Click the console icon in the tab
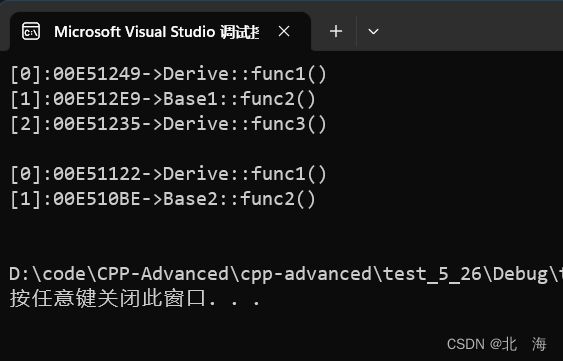This screenshot has width=563, height=361. pos(31,32)
